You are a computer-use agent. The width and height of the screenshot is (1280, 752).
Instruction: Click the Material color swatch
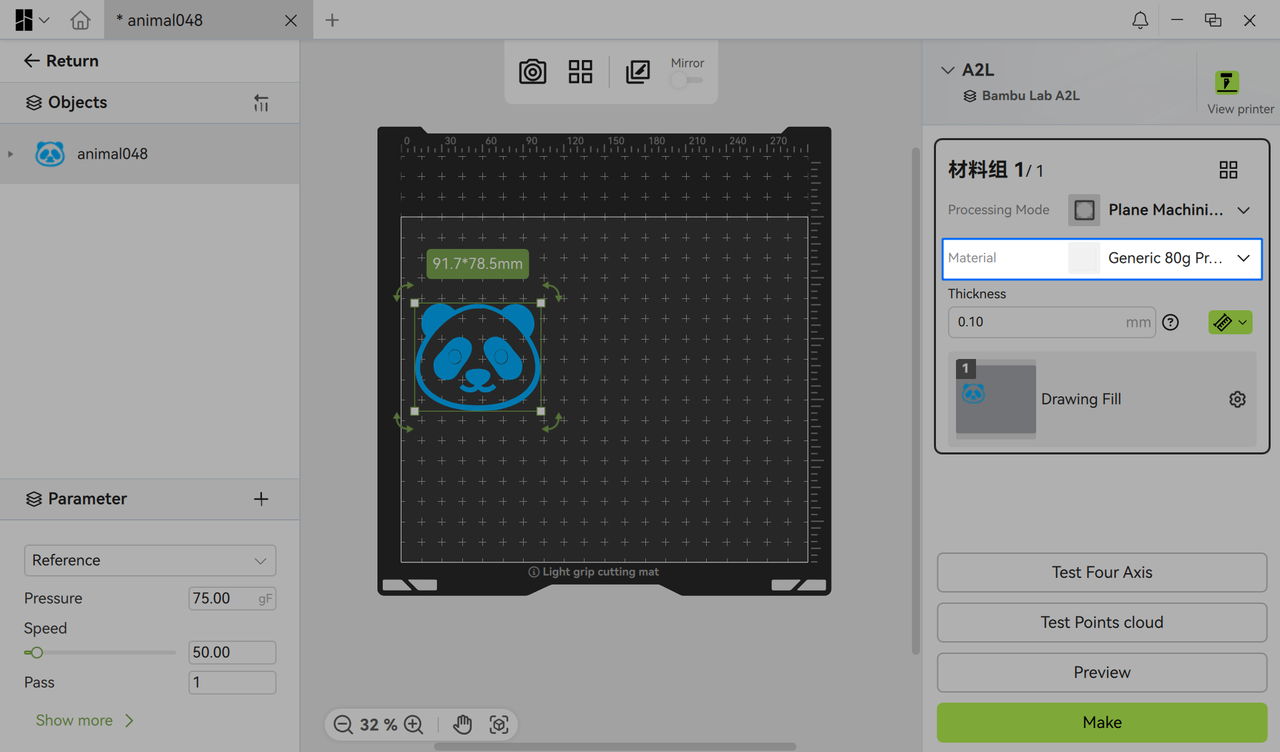click(x=1084, y=258)
